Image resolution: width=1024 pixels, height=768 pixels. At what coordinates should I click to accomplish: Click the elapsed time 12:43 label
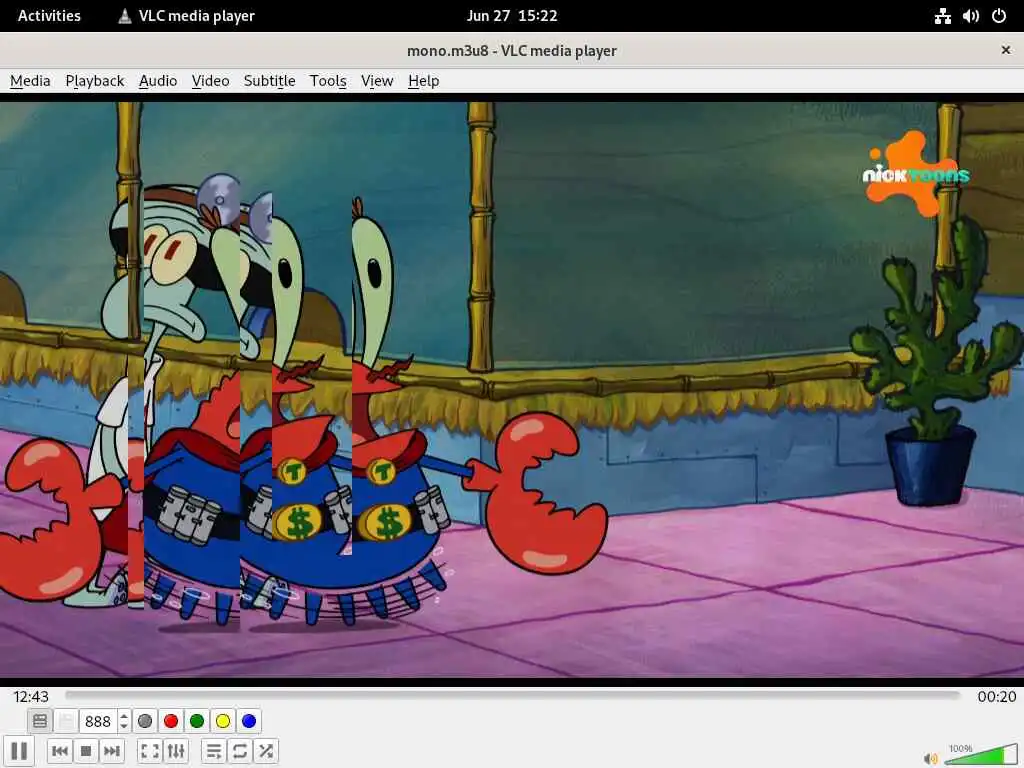[x=31, y=697]
